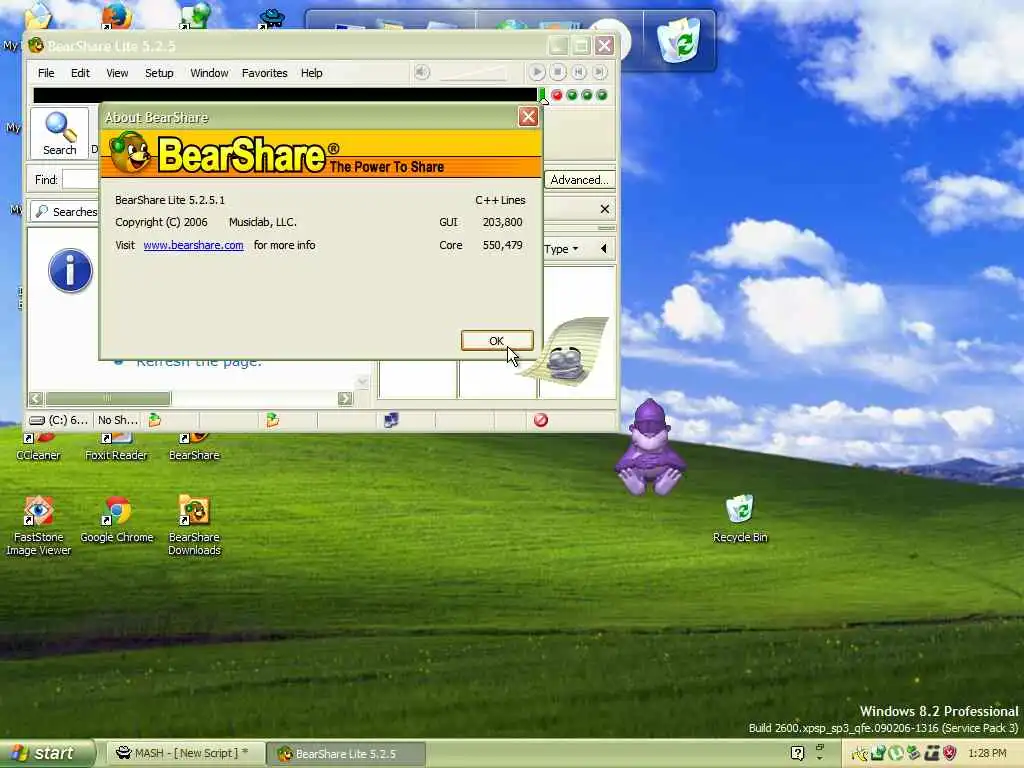Open Foxit Reader desktop shortcut
The height and width of the screenshot is (768, 1024).
pyautogui.click(x=116, y=447)
